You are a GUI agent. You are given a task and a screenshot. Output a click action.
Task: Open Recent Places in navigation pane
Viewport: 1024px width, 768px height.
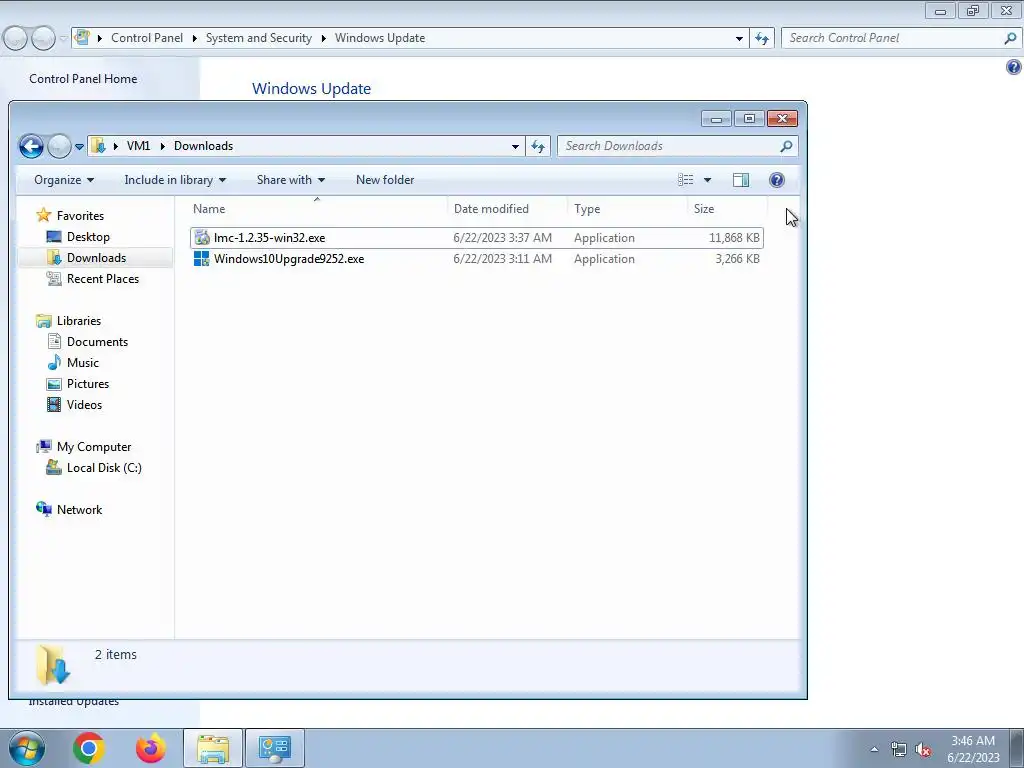click(103, 279)
